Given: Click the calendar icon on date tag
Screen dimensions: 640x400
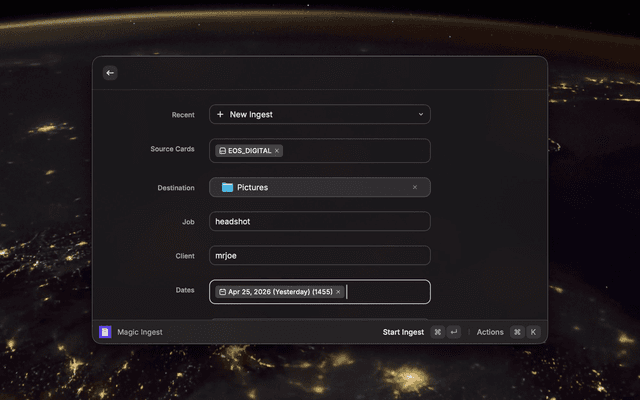Looking at the screenshot, I should pos(222,292).
